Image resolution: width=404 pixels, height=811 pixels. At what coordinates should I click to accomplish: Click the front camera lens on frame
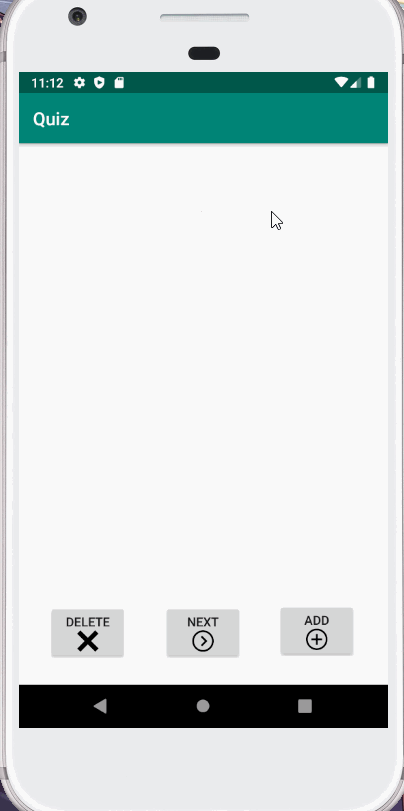pos(78,17)
